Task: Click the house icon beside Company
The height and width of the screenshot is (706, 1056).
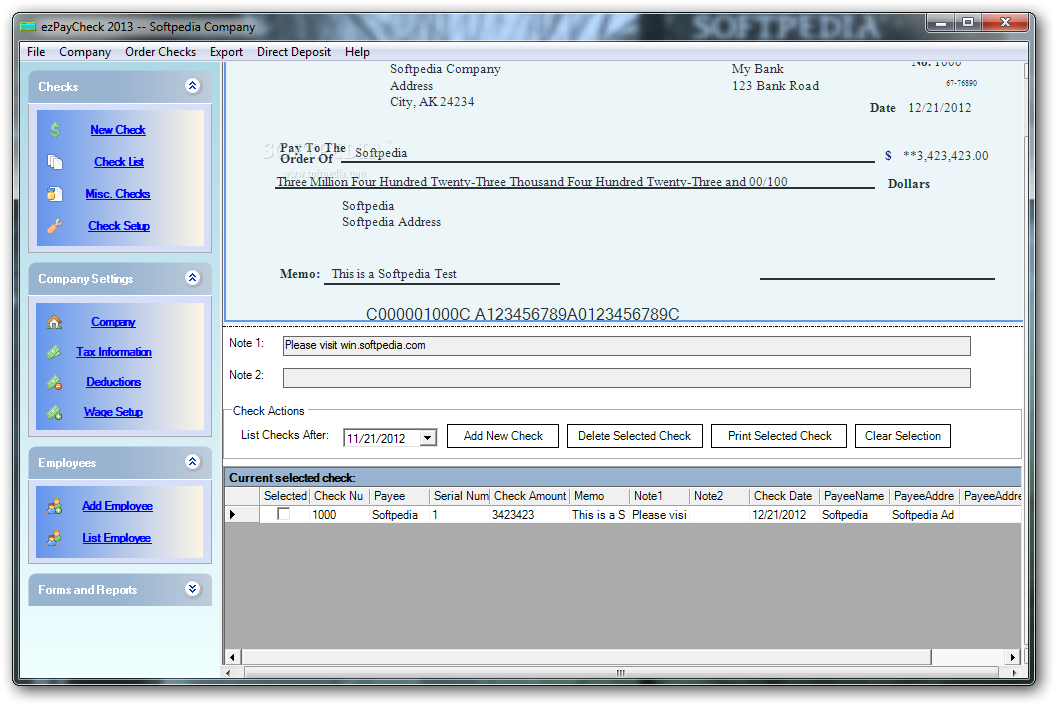Action: [x=55, y=322]
